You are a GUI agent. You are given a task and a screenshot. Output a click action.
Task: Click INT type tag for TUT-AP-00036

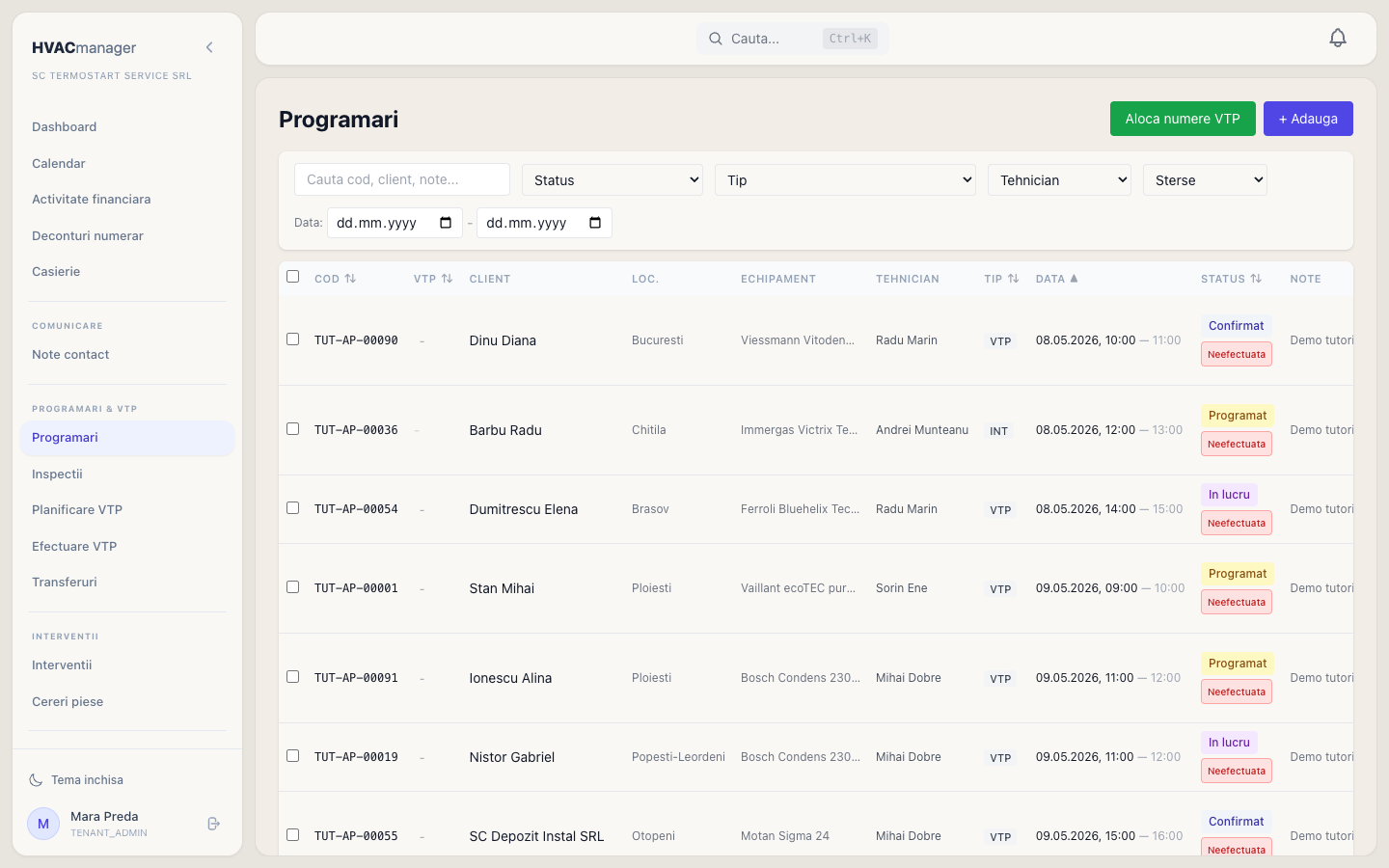tap(999, 431)
